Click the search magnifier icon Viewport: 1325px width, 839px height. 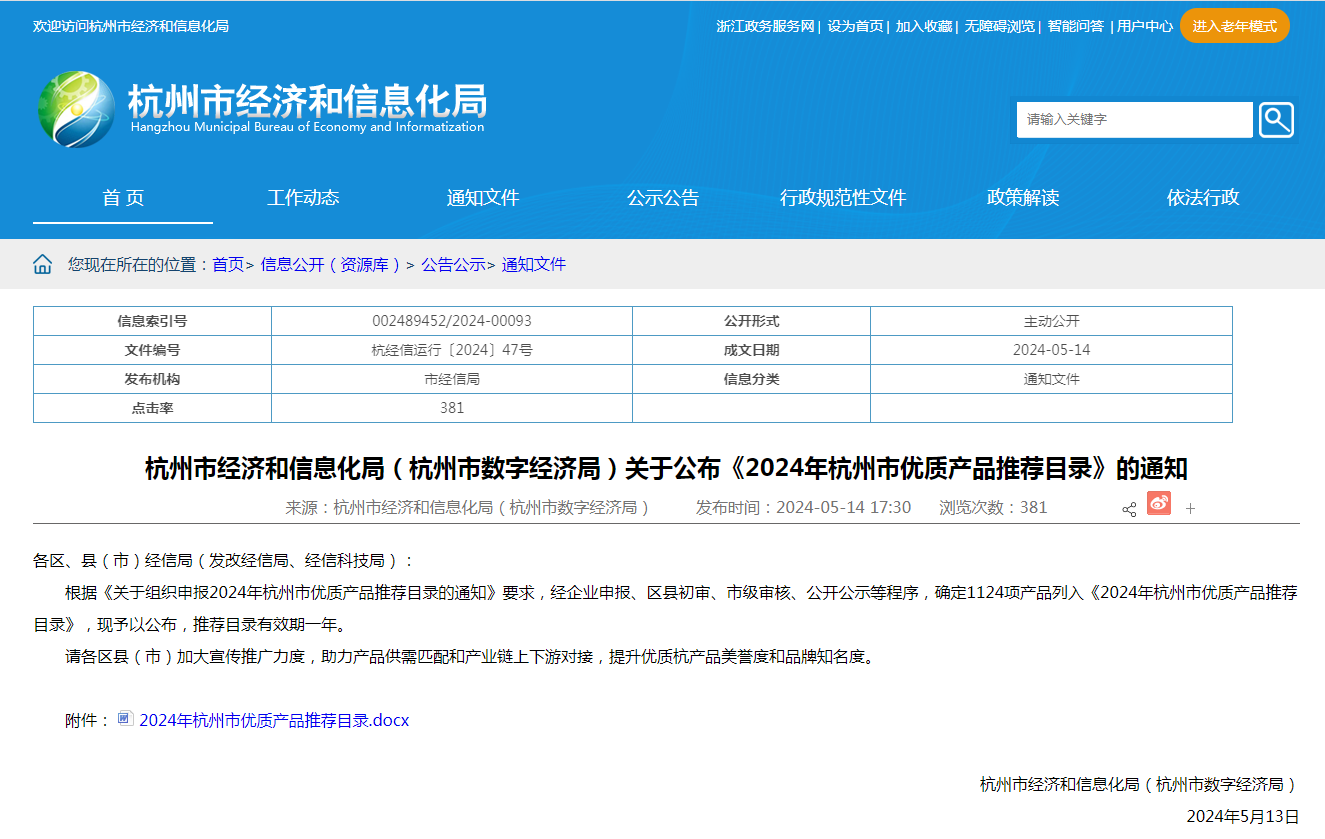coord(1275,119)
